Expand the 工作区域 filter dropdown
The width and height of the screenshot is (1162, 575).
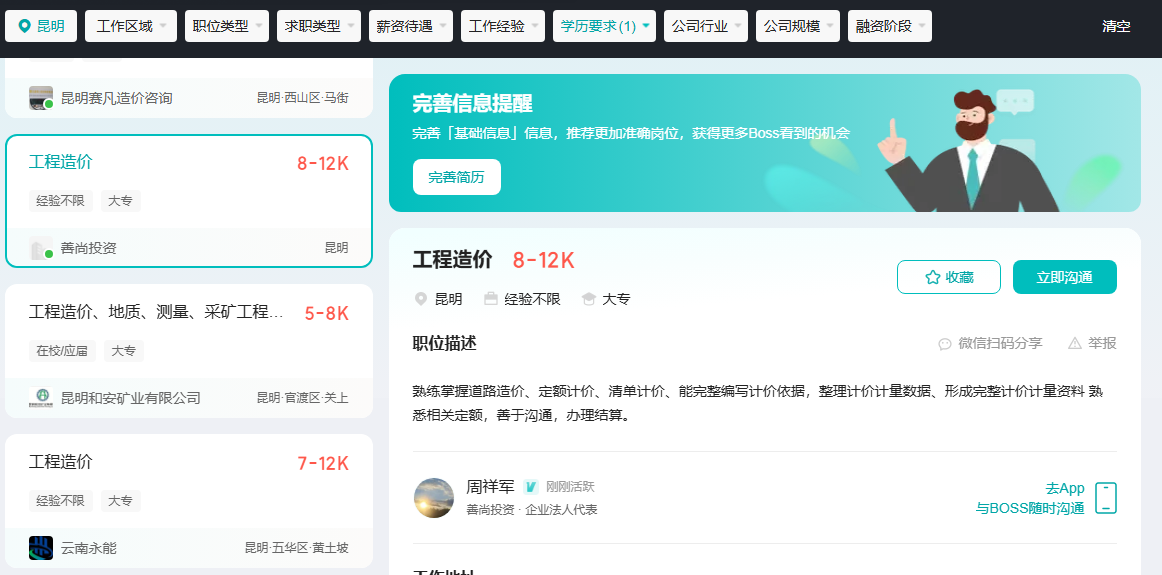coord(131,26)
